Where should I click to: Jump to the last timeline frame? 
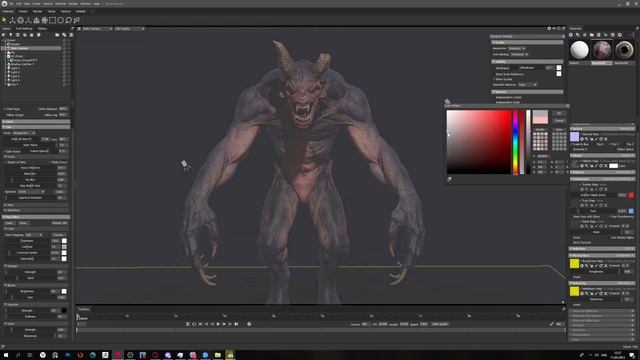point(236,324)
